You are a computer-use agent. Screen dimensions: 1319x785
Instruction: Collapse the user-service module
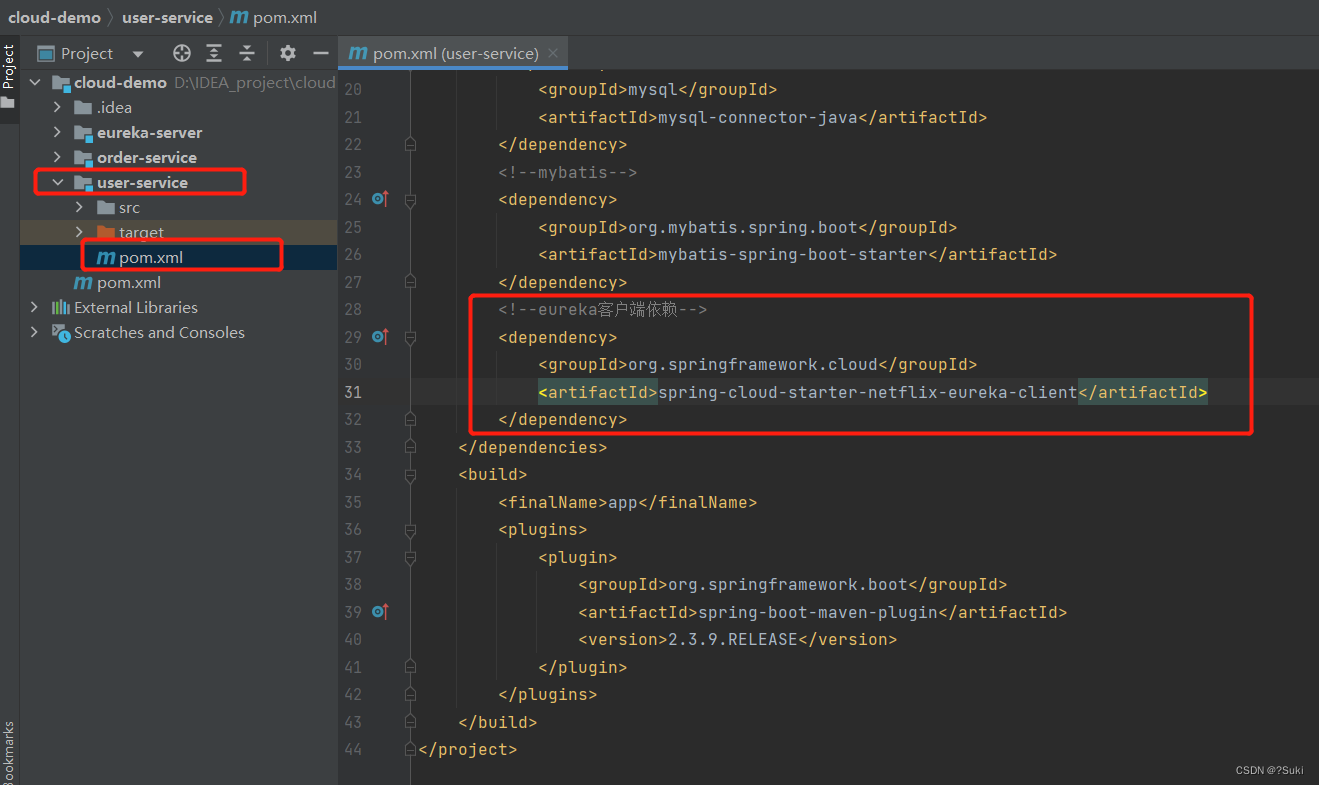57,182
